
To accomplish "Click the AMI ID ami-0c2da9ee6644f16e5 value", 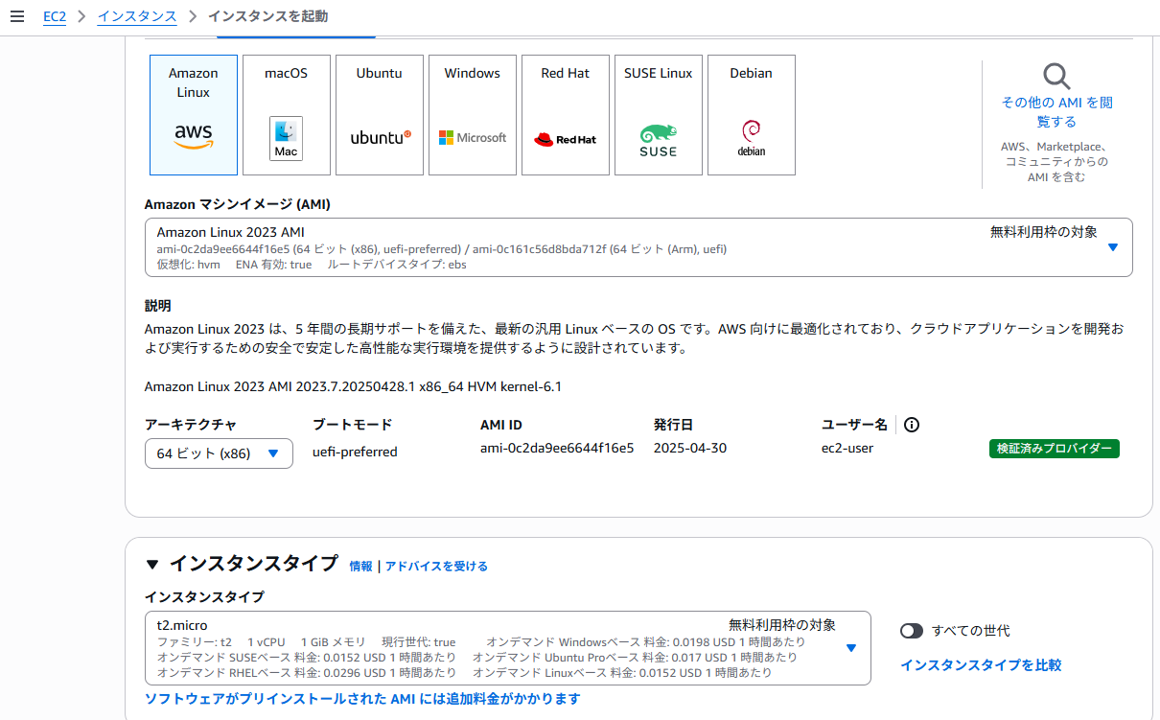I will 557,448.
